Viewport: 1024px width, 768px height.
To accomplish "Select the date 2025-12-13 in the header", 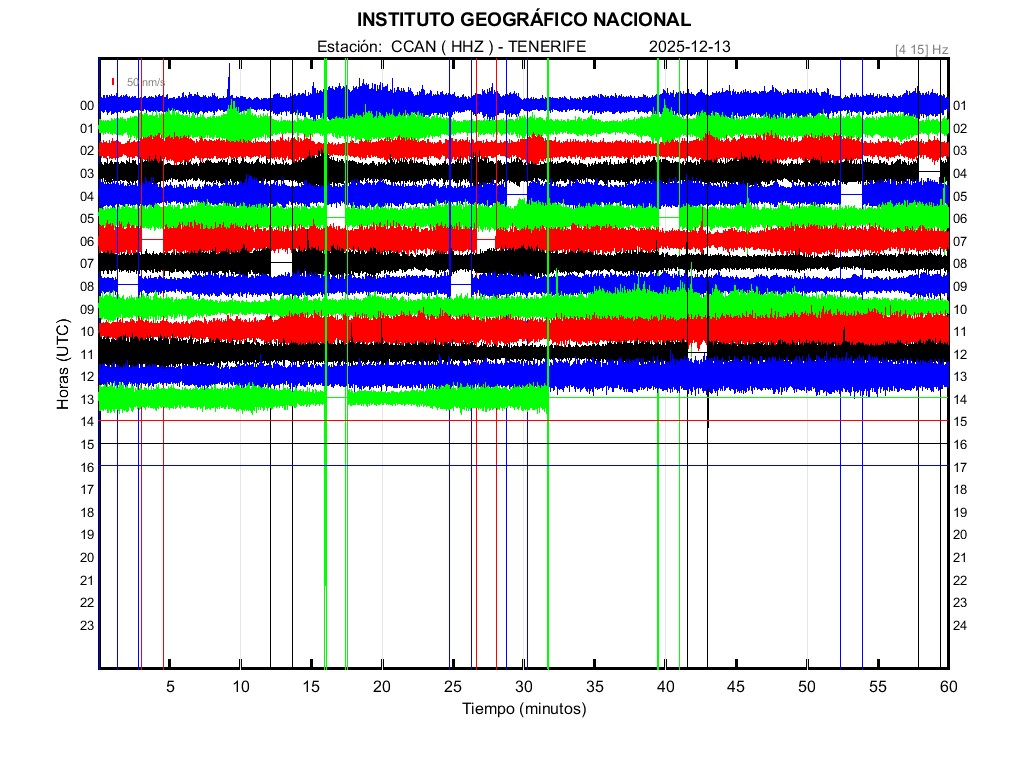I will [691, 47].
